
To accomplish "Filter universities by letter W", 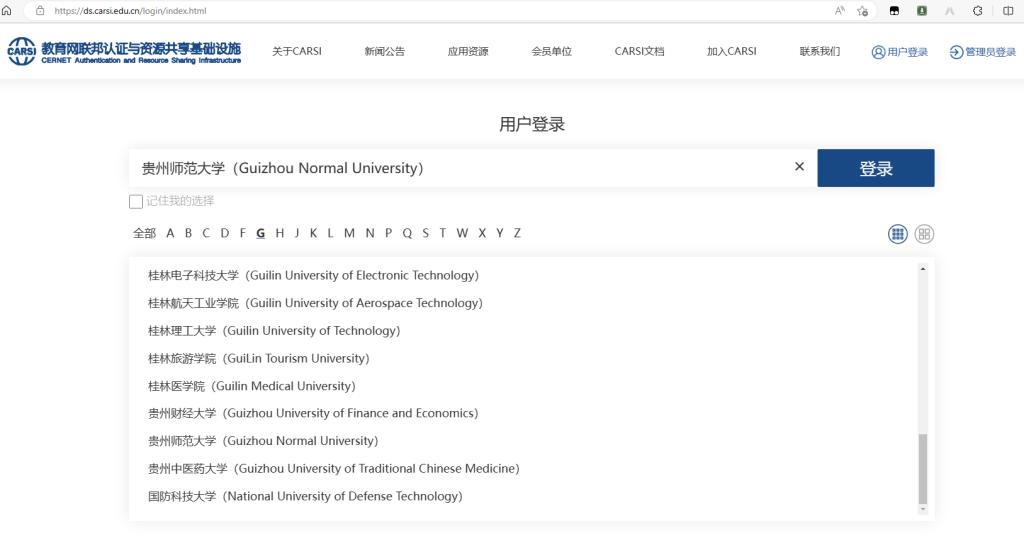I will point(462,233).
